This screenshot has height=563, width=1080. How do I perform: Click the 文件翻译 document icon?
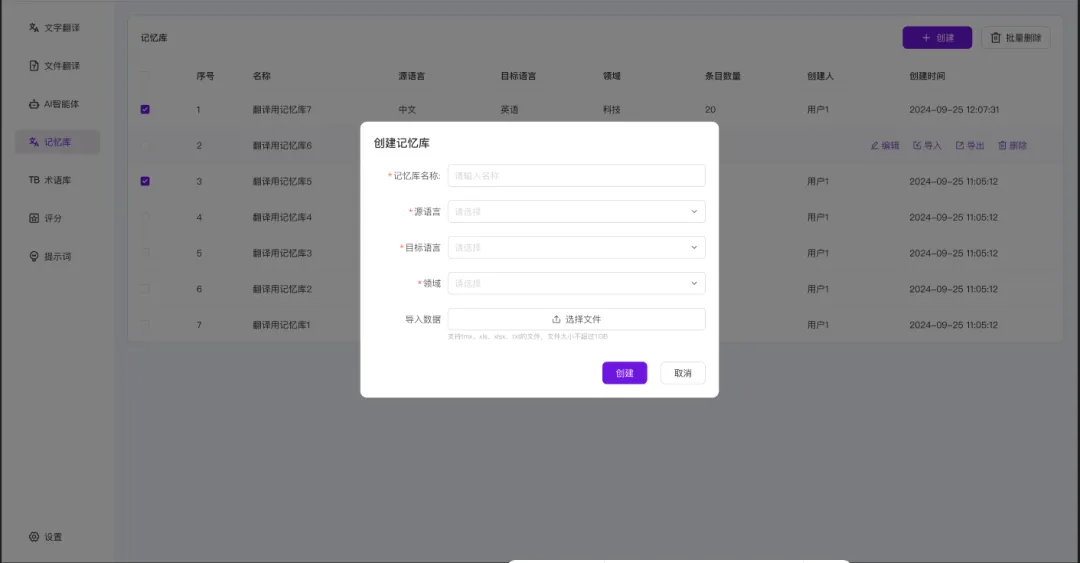34,65
